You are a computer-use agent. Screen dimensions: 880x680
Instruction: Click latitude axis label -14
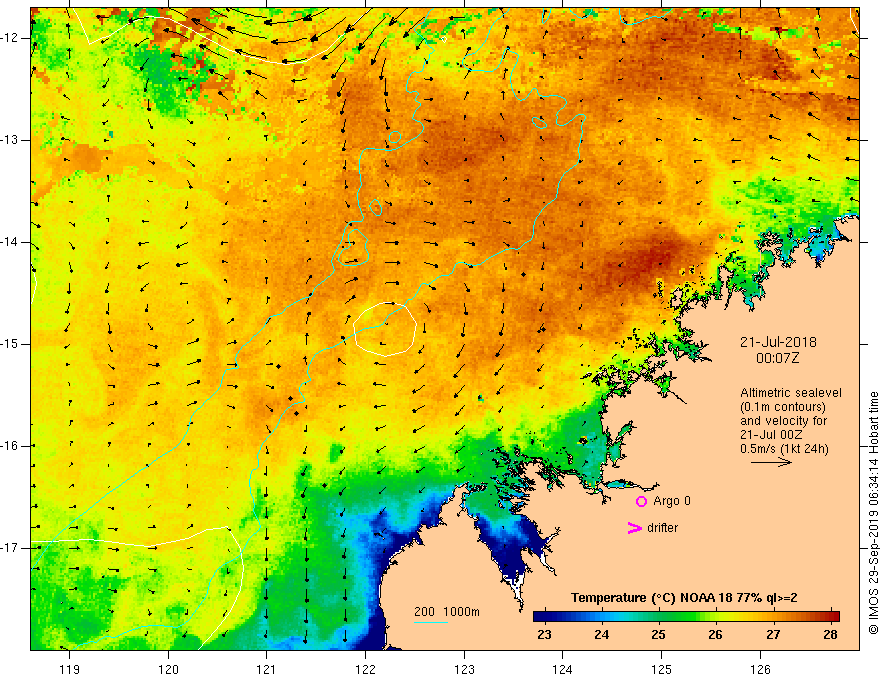pos(10,242)
